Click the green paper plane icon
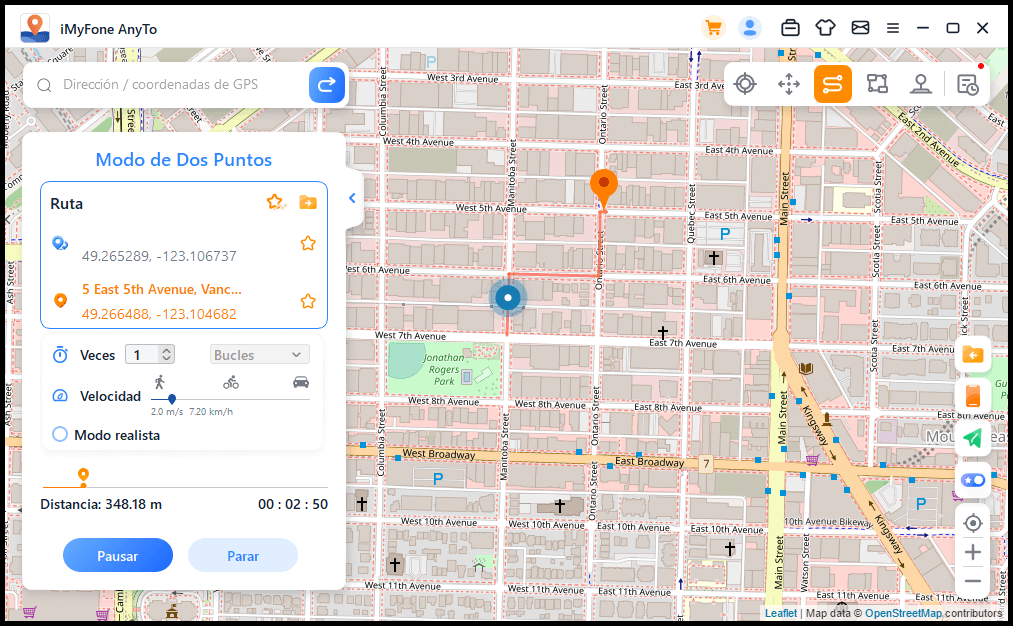The height and width of the screenshot is (626, 1013). tap(973, 438)
